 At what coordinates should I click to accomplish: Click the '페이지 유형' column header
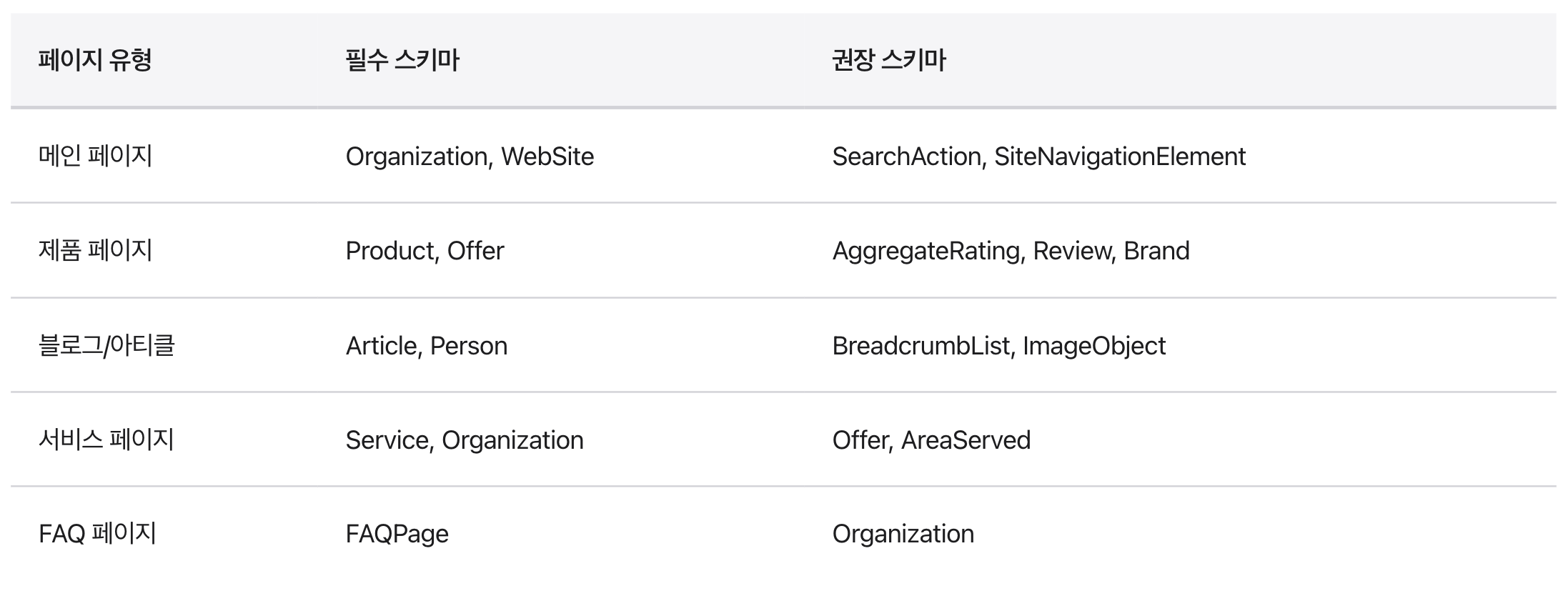point(95,60)
